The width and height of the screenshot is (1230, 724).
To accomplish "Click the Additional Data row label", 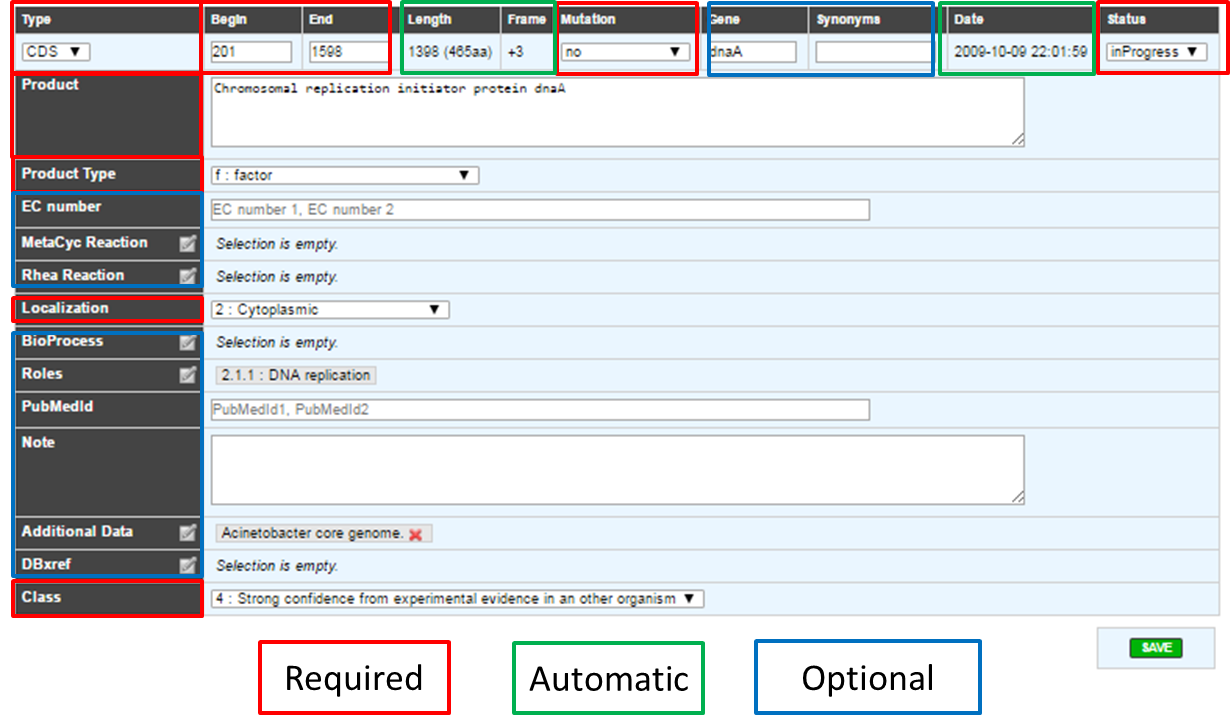I will coord(77,532).
